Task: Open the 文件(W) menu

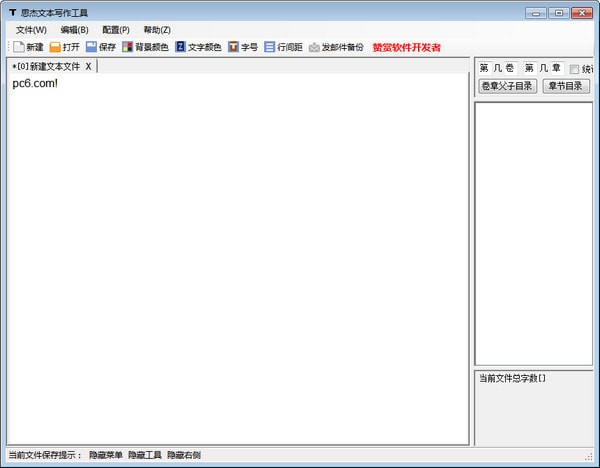Action: point(31,30)
